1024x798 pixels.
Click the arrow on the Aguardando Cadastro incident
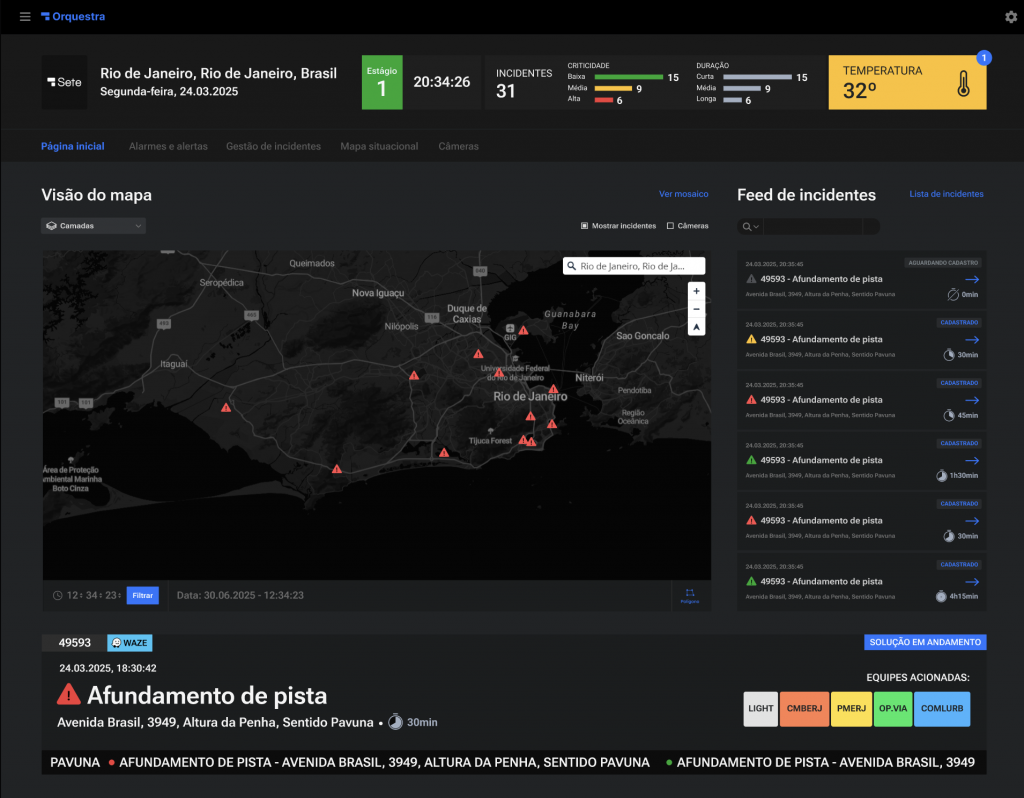coord(971,280)
